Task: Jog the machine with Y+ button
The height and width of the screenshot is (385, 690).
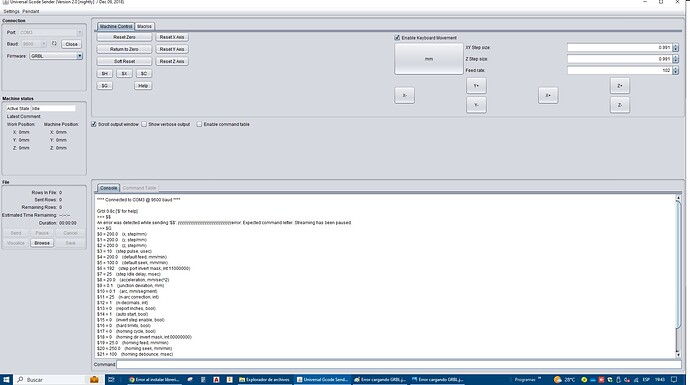Action: 476,85
